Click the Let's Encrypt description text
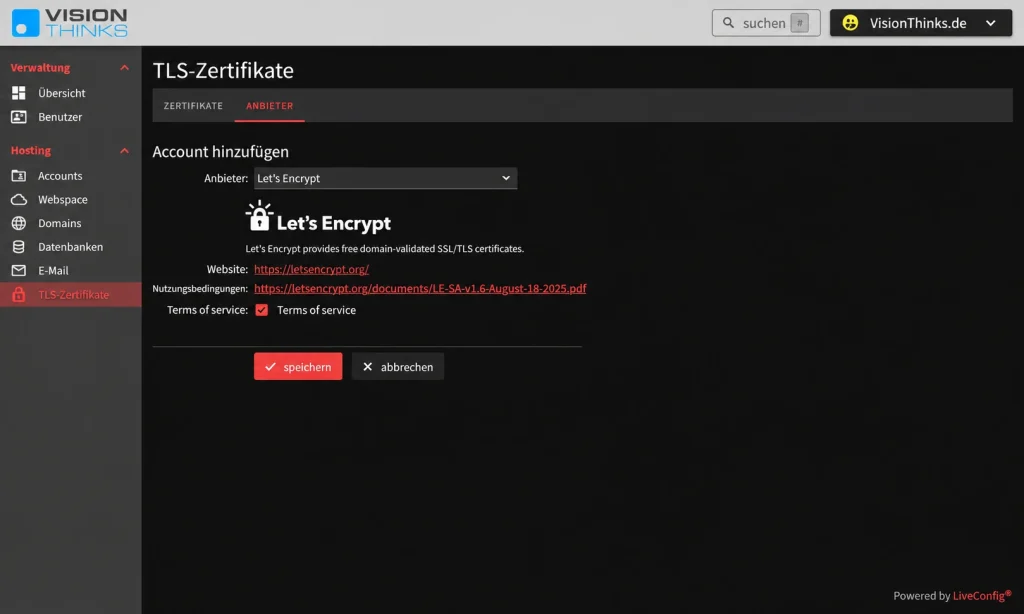Viewport: 1024px width, 614px height. [x=385, y=249]
